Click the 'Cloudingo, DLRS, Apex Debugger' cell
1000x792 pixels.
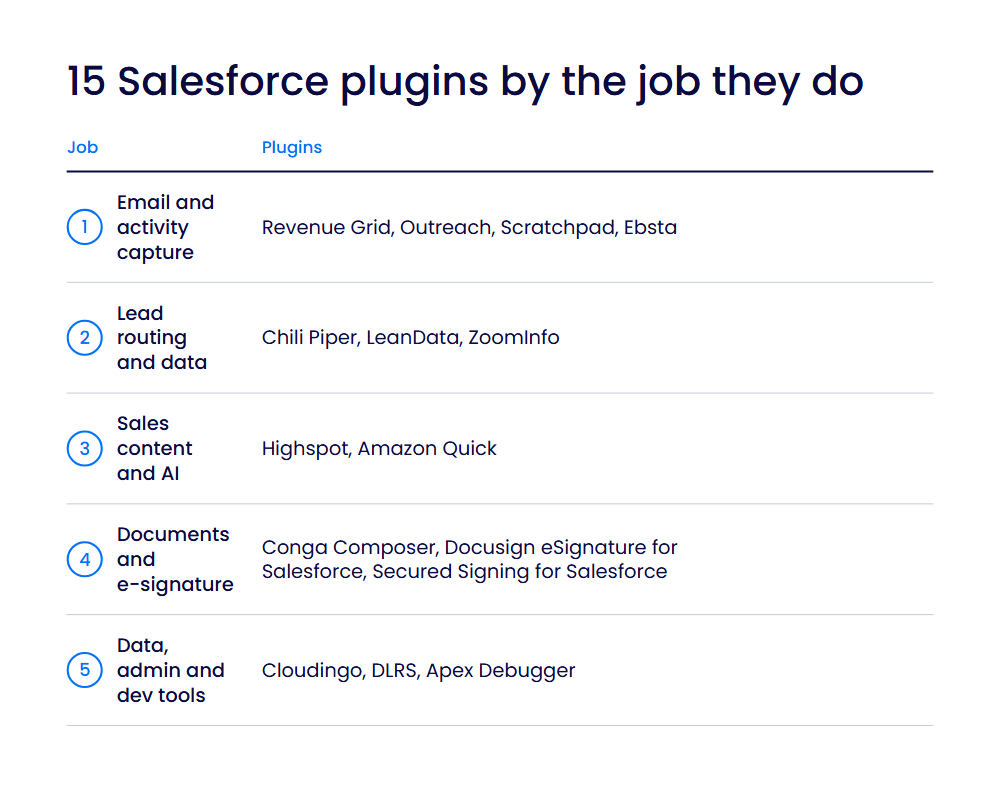pos(418,671)
